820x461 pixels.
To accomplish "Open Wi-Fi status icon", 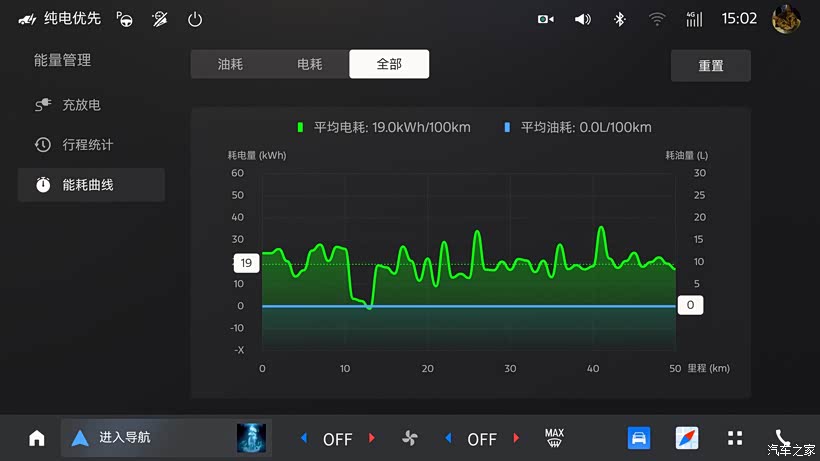I will (x=657, y=19).
